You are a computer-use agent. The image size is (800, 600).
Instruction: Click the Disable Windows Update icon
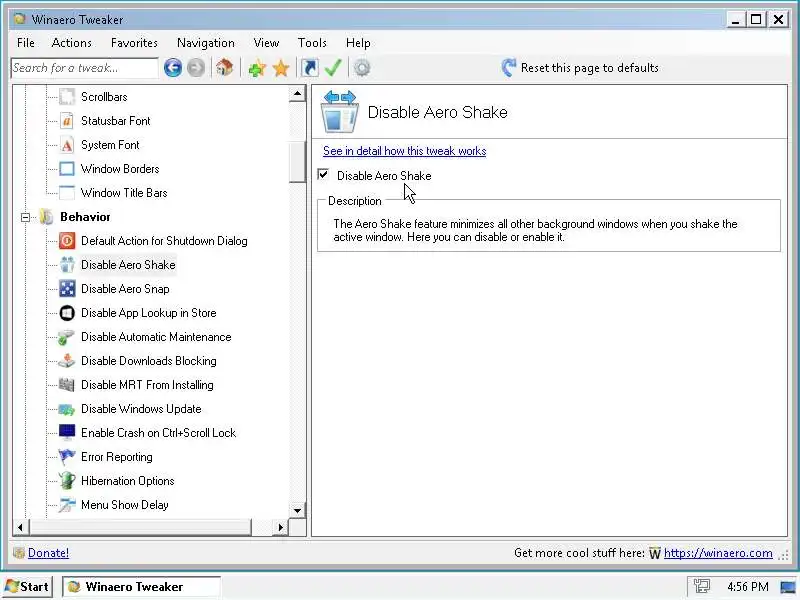[67, 409]
